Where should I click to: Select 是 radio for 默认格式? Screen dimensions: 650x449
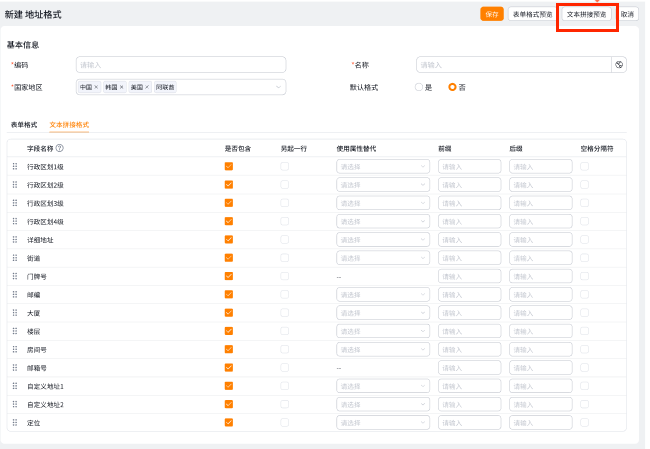(420, 87)
